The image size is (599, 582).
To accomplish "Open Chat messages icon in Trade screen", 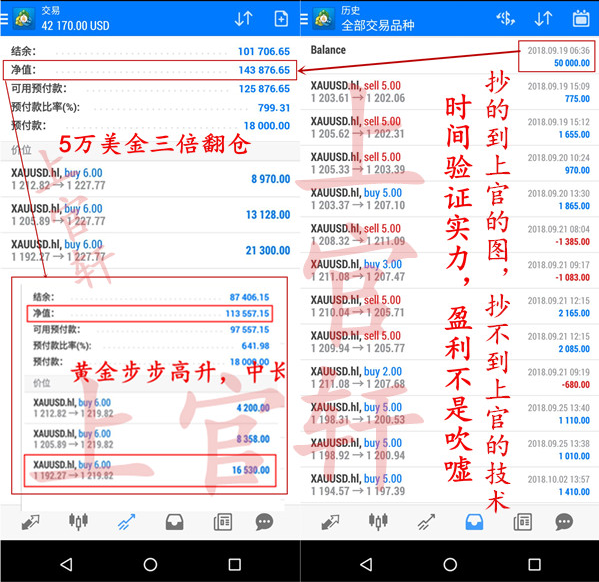I will pos(264,522).
